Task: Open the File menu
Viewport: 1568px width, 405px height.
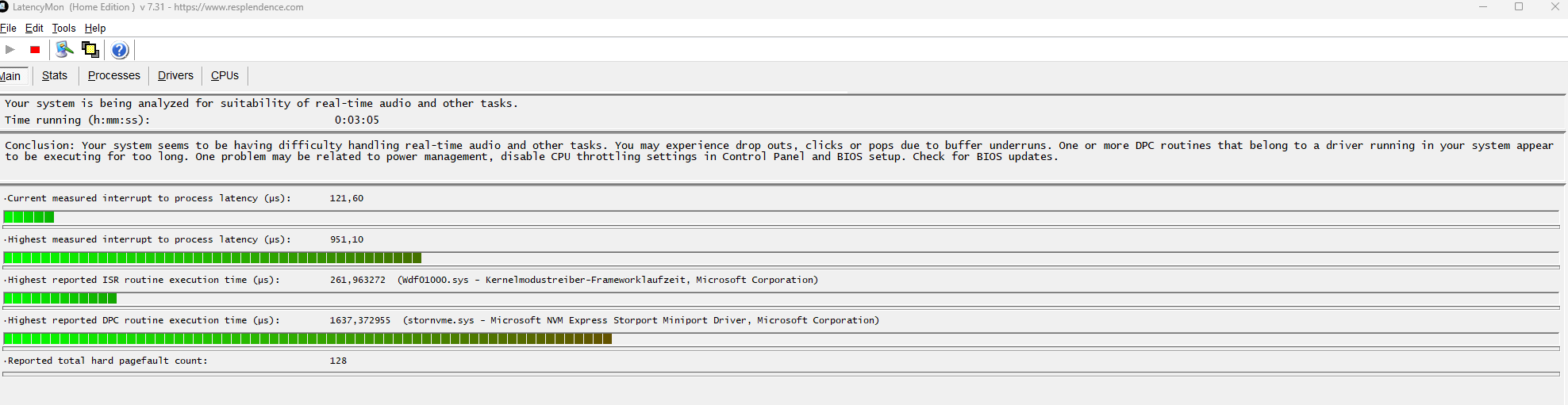Action: click(8, 28)
